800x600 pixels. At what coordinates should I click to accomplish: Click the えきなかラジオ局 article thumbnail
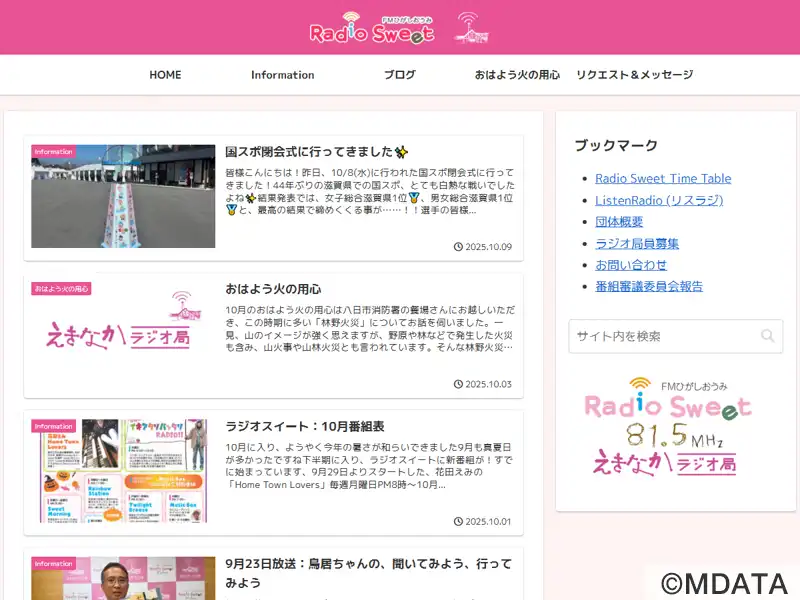(x=123, y=334)
